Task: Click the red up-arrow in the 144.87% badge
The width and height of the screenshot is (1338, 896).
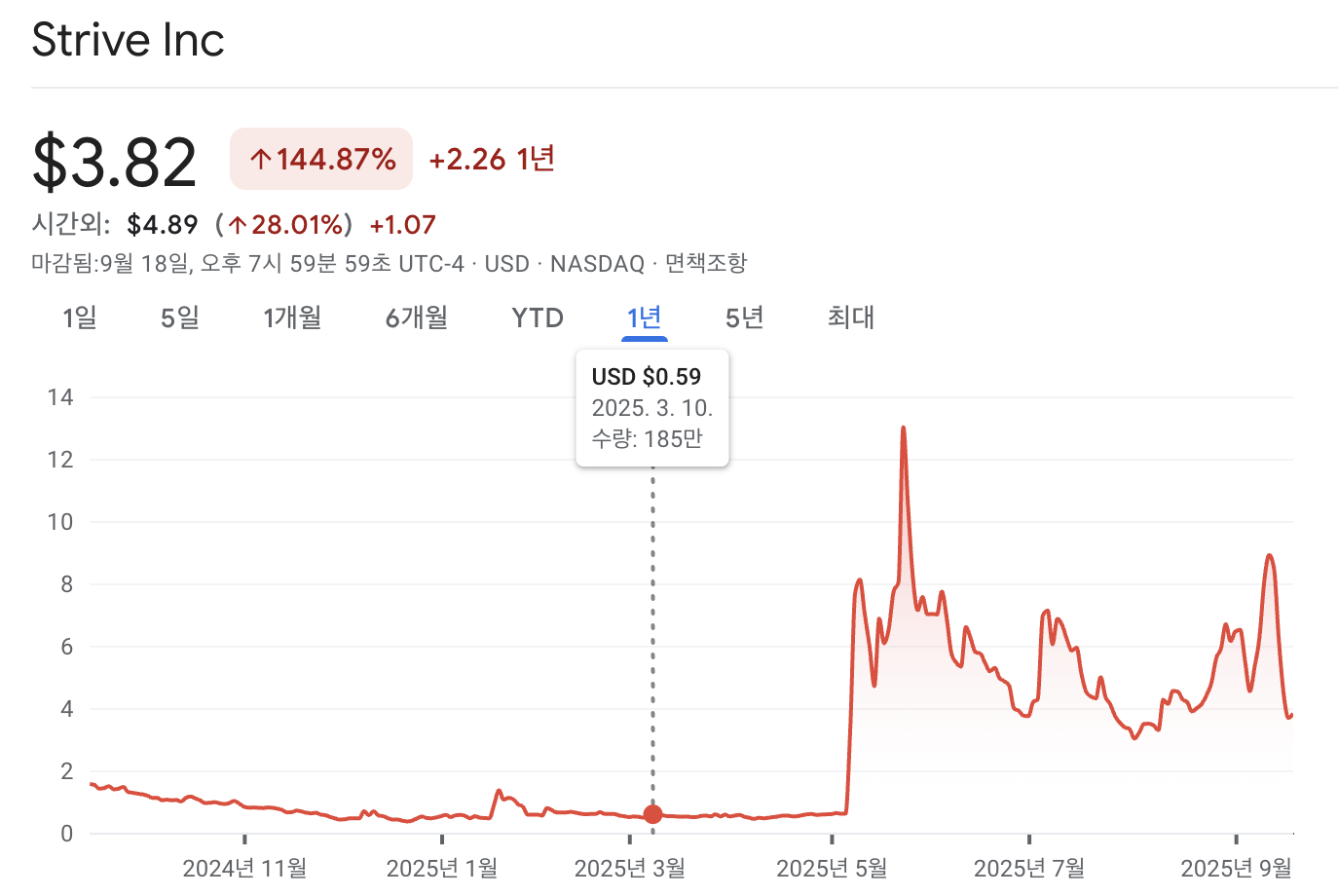Action: tap(261, 158)
